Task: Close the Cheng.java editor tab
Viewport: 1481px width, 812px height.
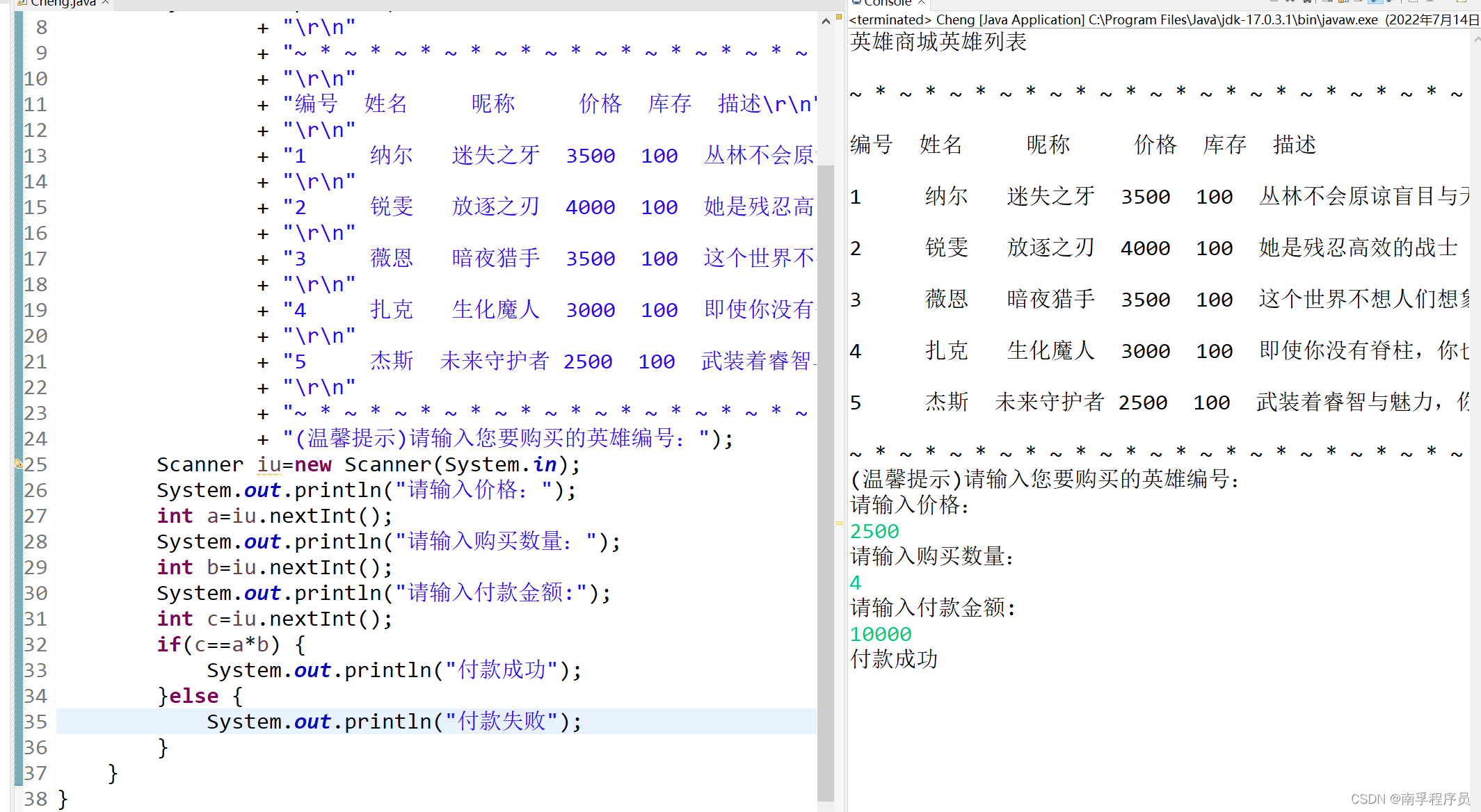Action: pos(105,3)
